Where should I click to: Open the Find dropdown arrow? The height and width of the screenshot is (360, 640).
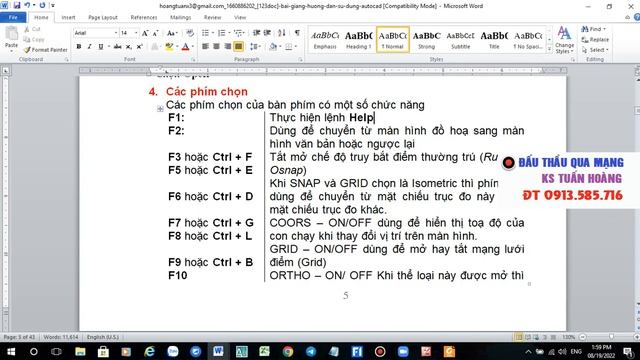pyautogui.click(x=604, y=29)
